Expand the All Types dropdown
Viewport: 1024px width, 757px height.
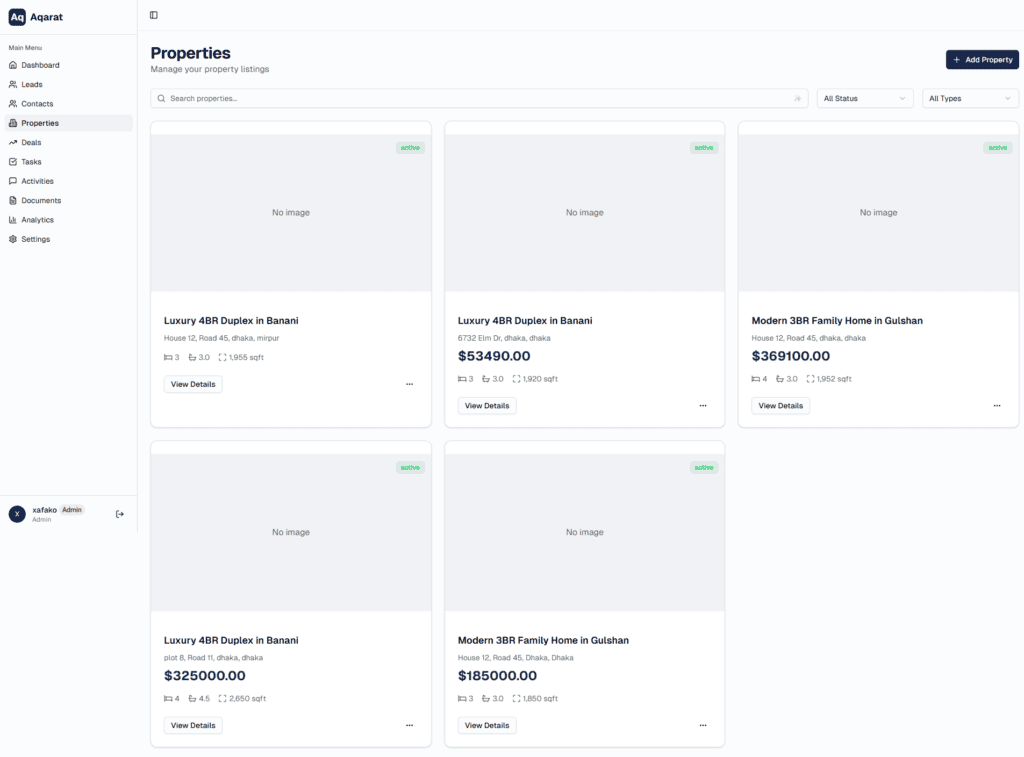click(969, 99)
